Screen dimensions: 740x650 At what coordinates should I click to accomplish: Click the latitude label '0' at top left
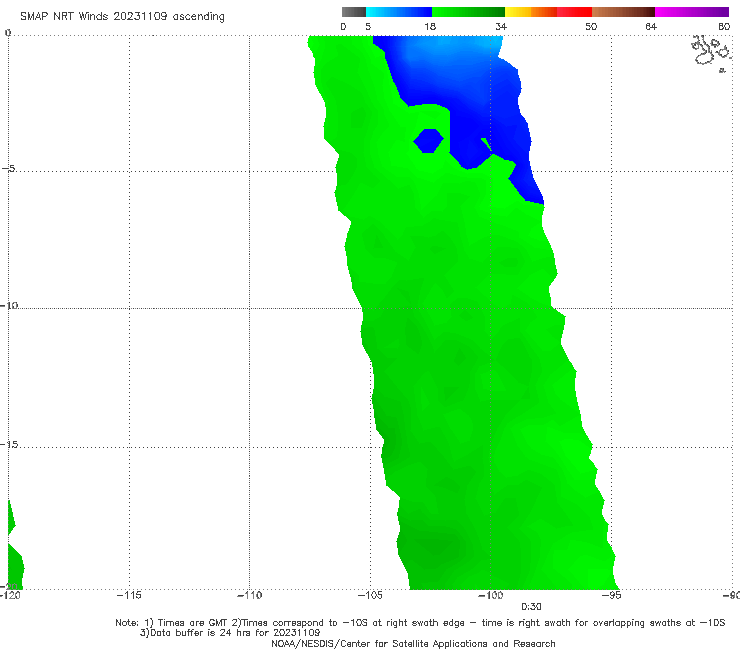click(8, 33)
